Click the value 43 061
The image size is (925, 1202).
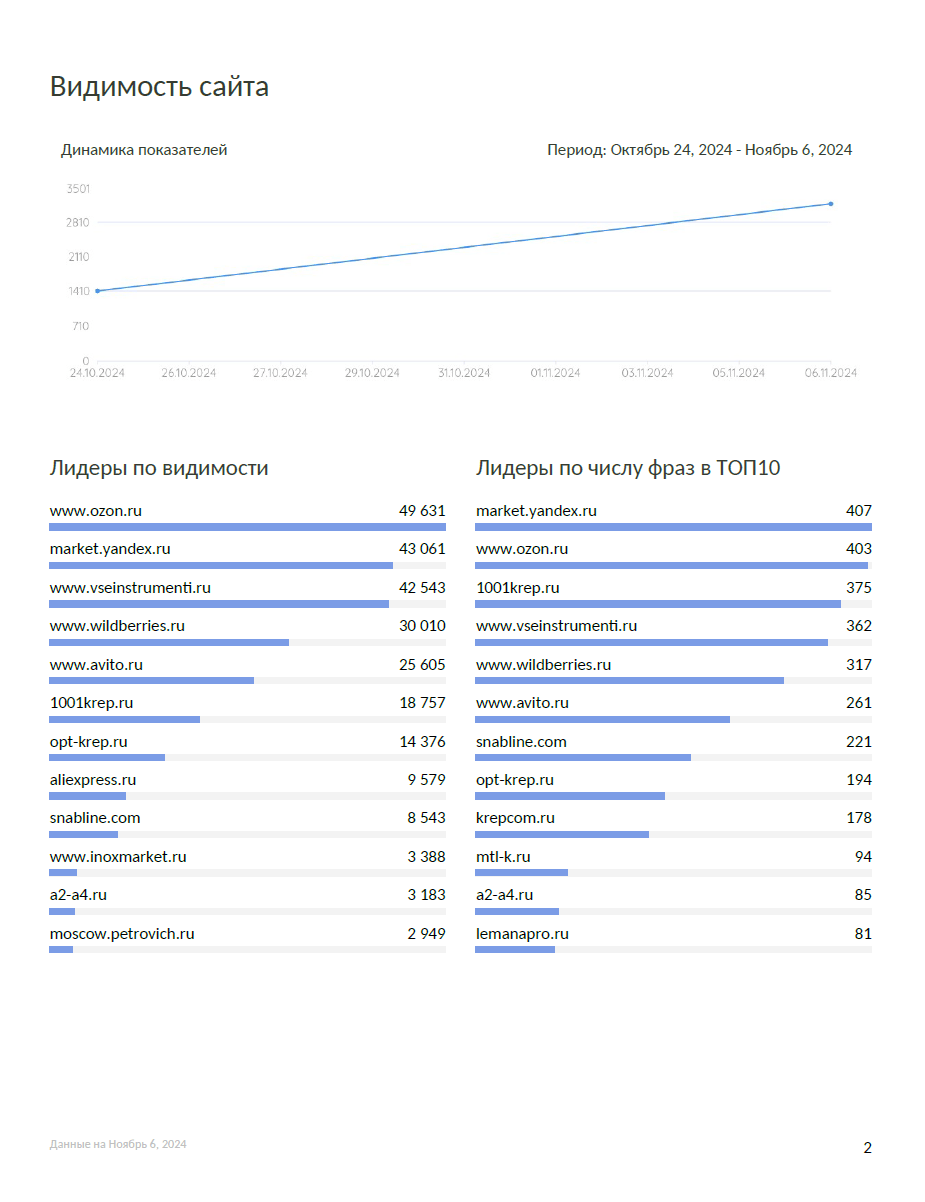click(422, 549)
